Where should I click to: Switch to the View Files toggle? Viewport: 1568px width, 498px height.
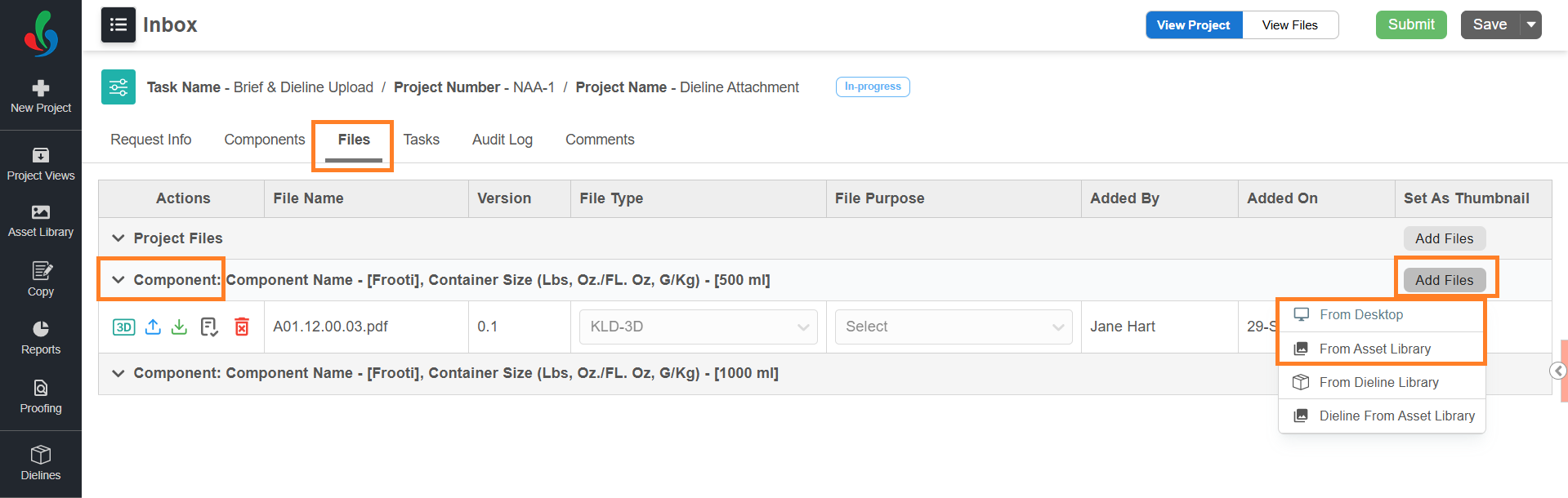coord(1289,25)
